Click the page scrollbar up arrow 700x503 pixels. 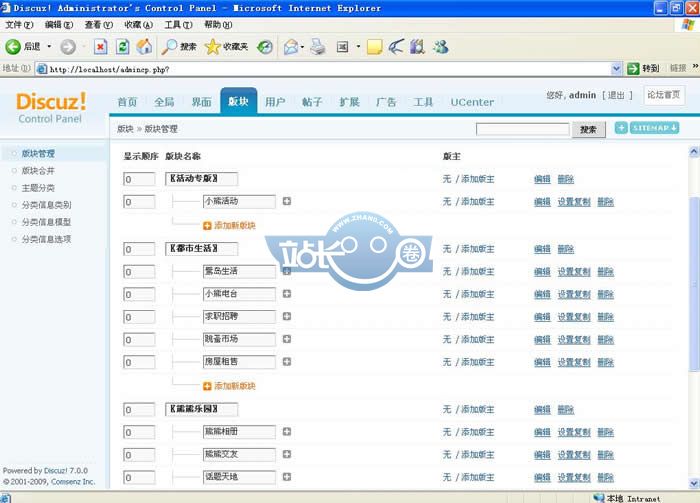pos(694,152)
